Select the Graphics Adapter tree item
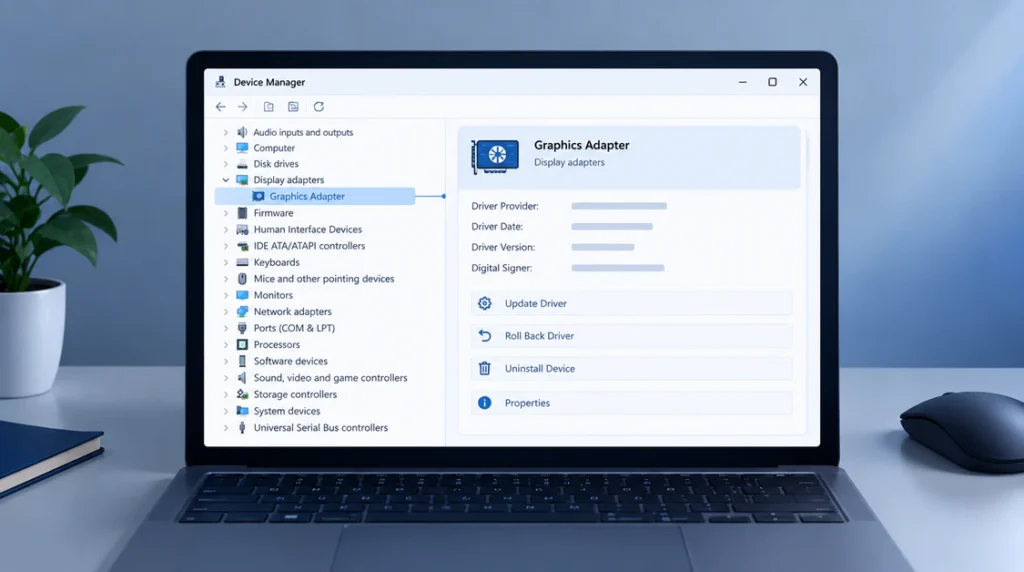The width and height of the screenshot is (1024, 572). [315, 196]
